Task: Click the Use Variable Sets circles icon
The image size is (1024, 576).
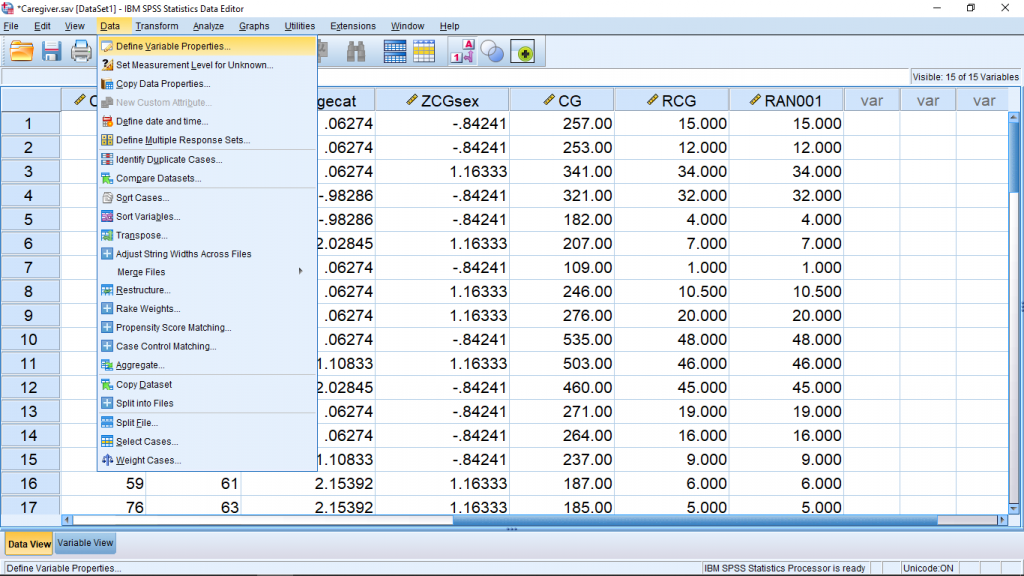Action: coord(492,51)
